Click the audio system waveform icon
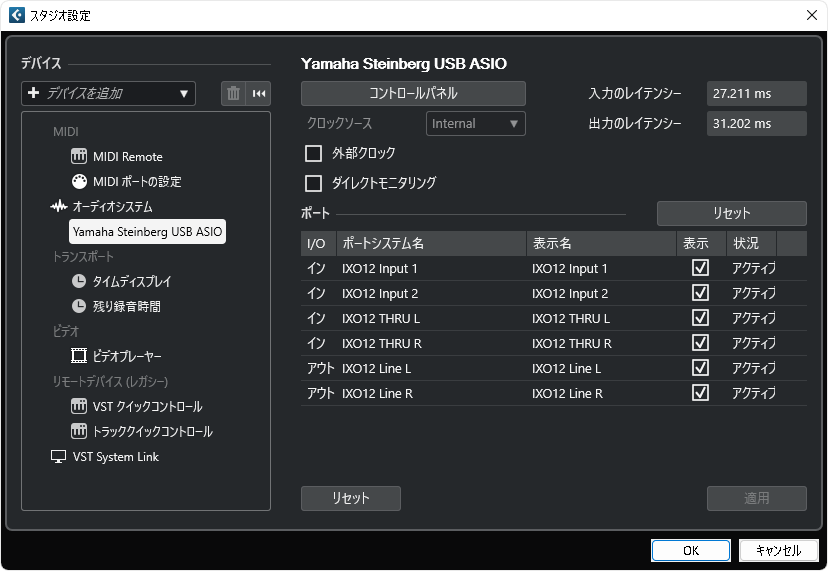This screenshot has height=571, width=828. pyautogui.click(x=59, y=206)
